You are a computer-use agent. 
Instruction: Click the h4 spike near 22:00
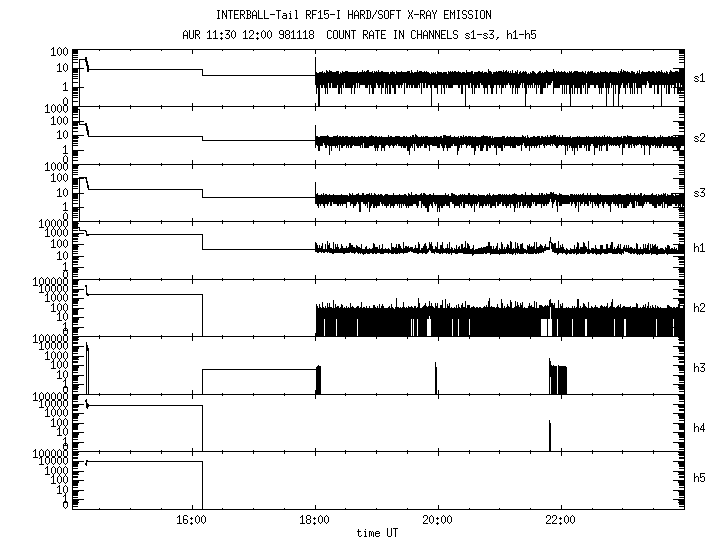coord(550,435)
